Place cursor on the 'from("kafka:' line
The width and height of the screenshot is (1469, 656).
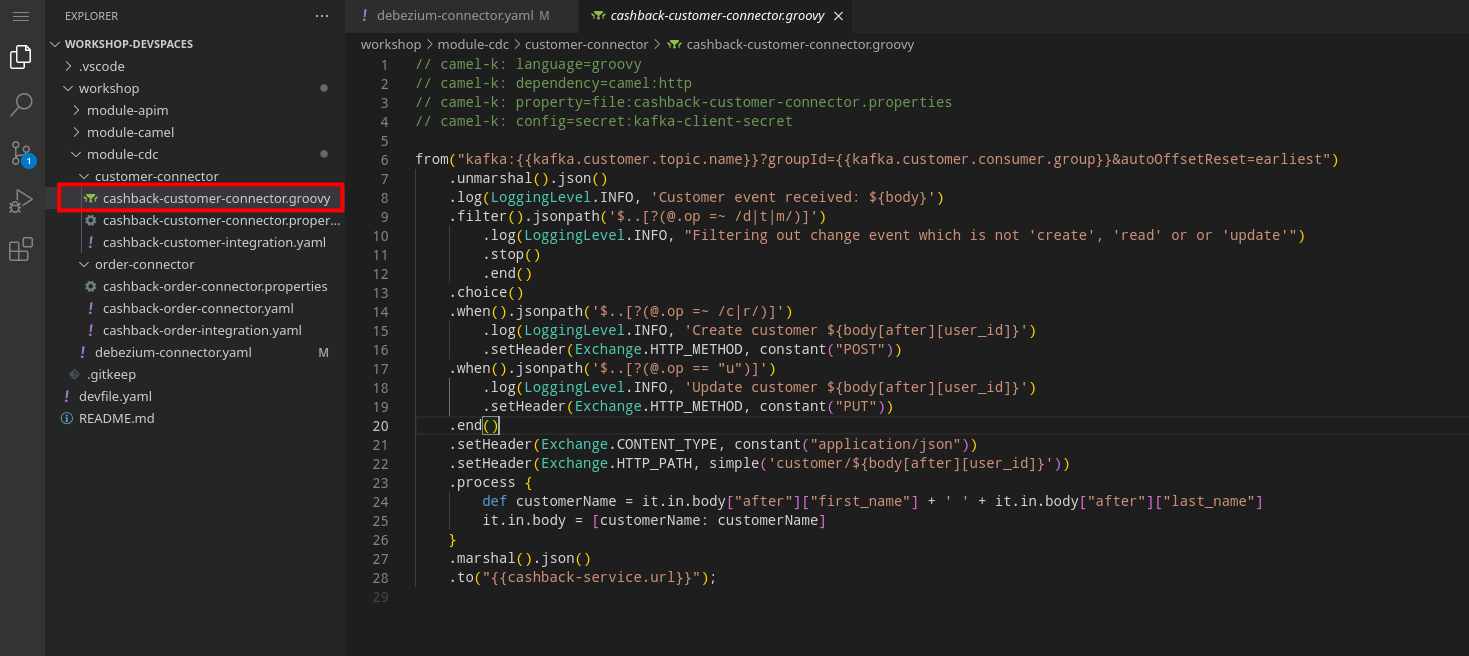coord(876,159)
